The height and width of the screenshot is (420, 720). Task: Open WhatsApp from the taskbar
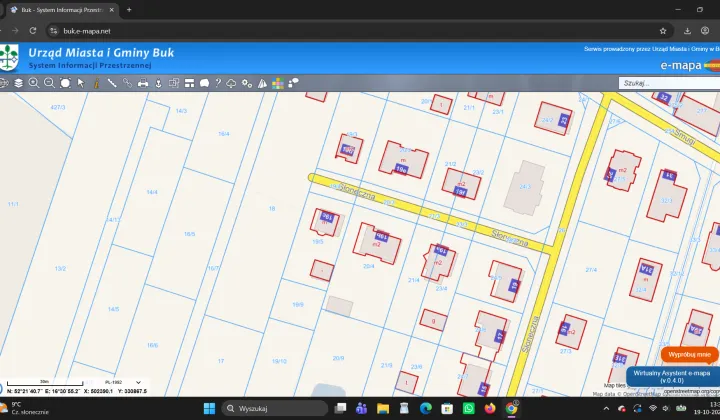pyautogui.click(x=468, y=409)
